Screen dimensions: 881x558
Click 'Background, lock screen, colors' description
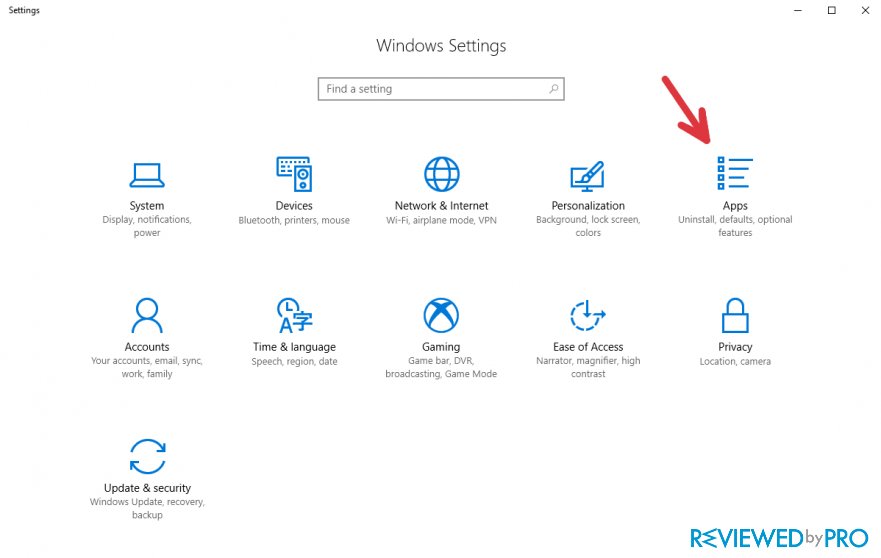[x=588, y=226]
